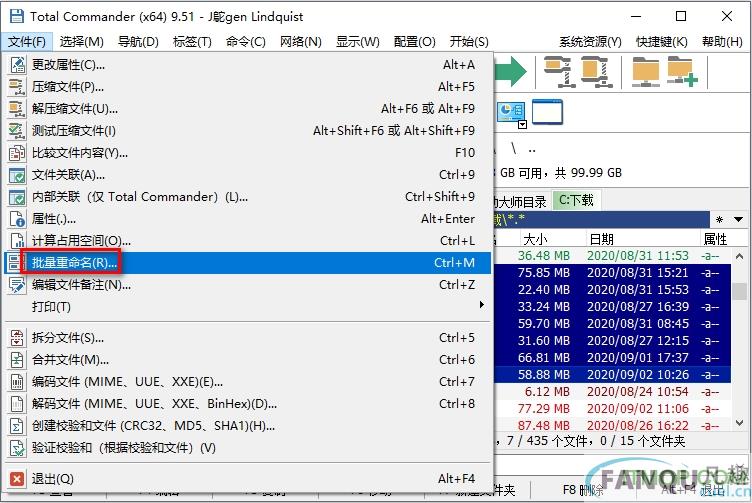The height and width of the screenshot is (503, 752).
Task: Click the Pack Files icon (压缩文件)
Action: pyautogui.click(x=17, y=87)
